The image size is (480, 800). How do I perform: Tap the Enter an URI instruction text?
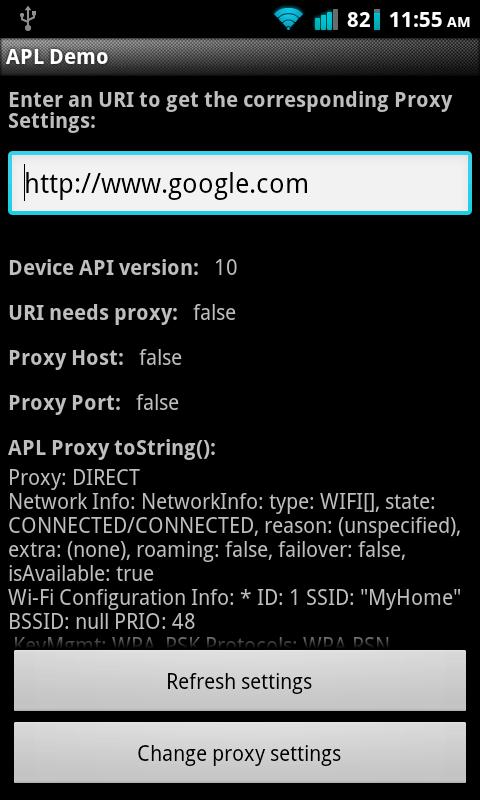point(231,110)
